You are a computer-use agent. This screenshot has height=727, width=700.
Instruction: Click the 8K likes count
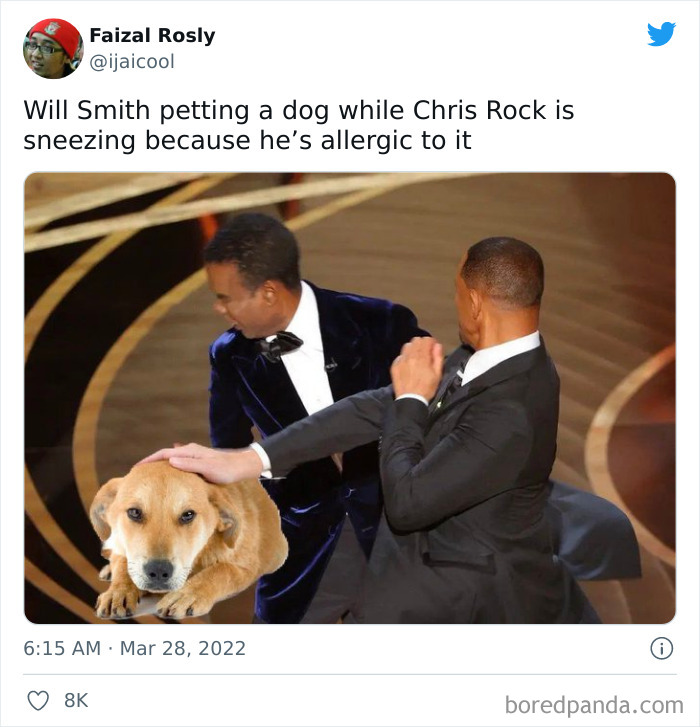[x=76, y=700]
